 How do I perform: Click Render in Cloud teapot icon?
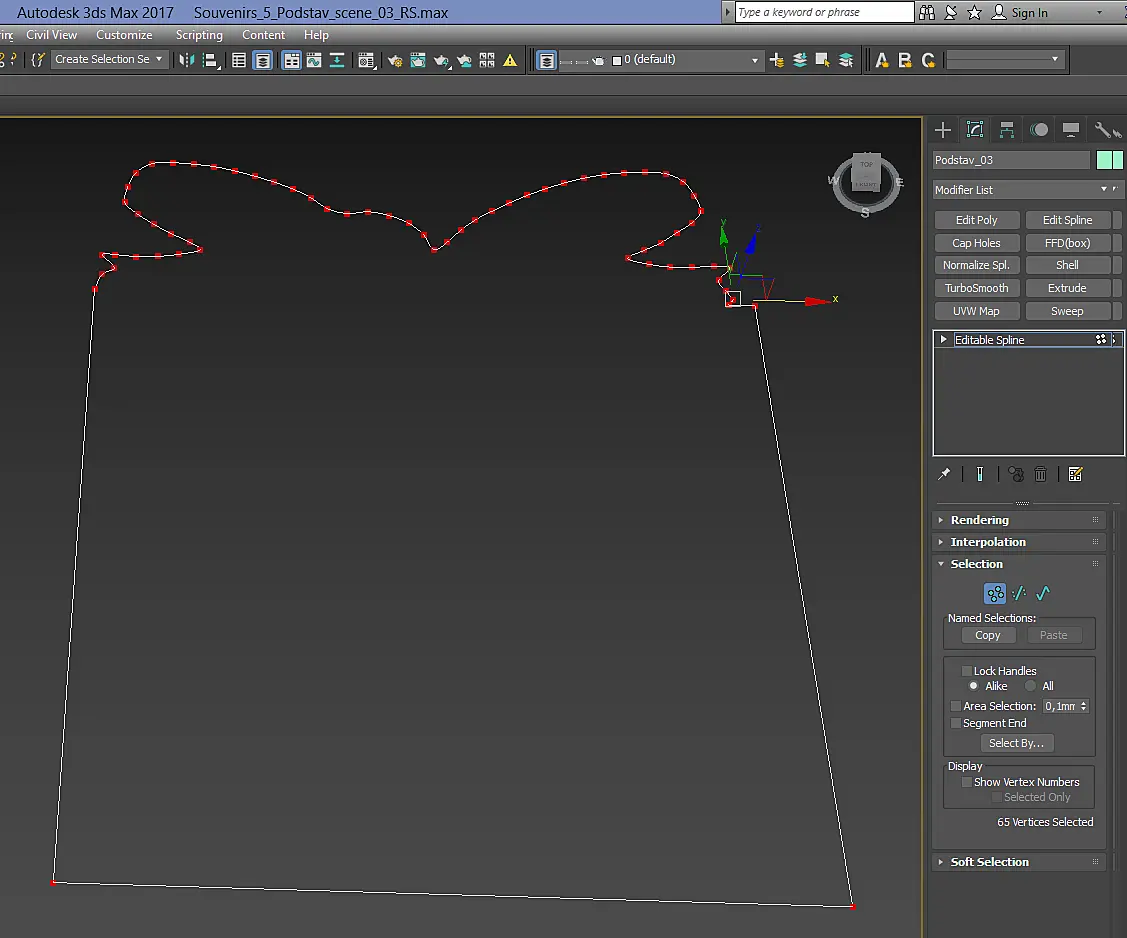[464, 60]
